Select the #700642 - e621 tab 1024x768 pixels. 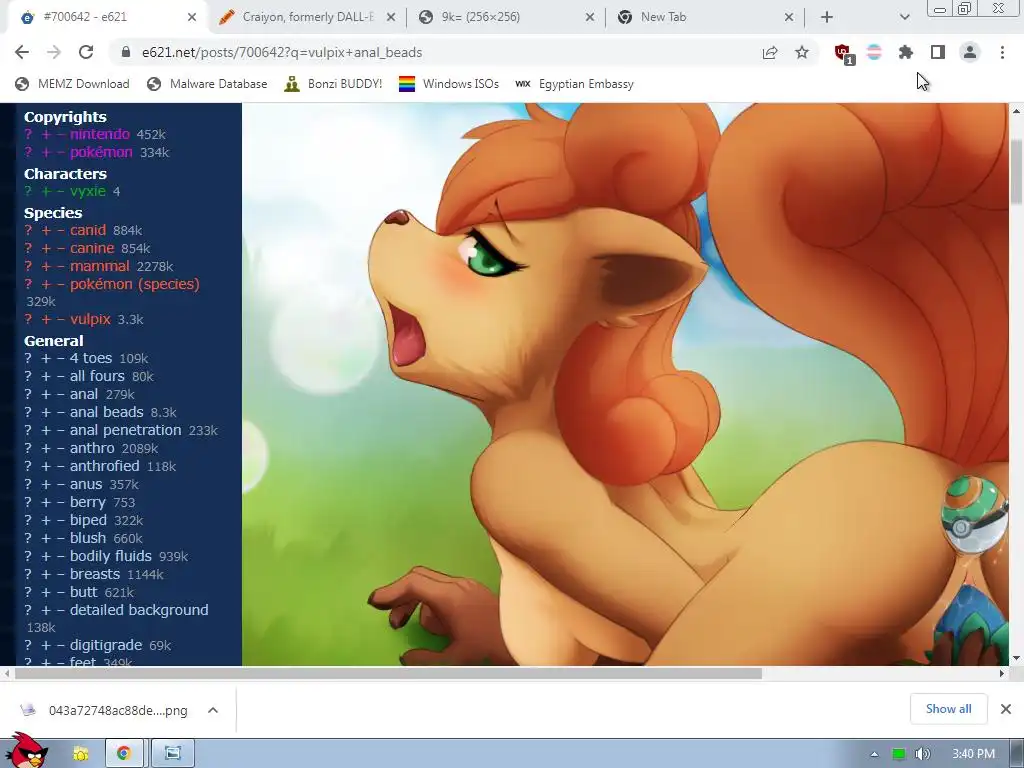point(108,17)
